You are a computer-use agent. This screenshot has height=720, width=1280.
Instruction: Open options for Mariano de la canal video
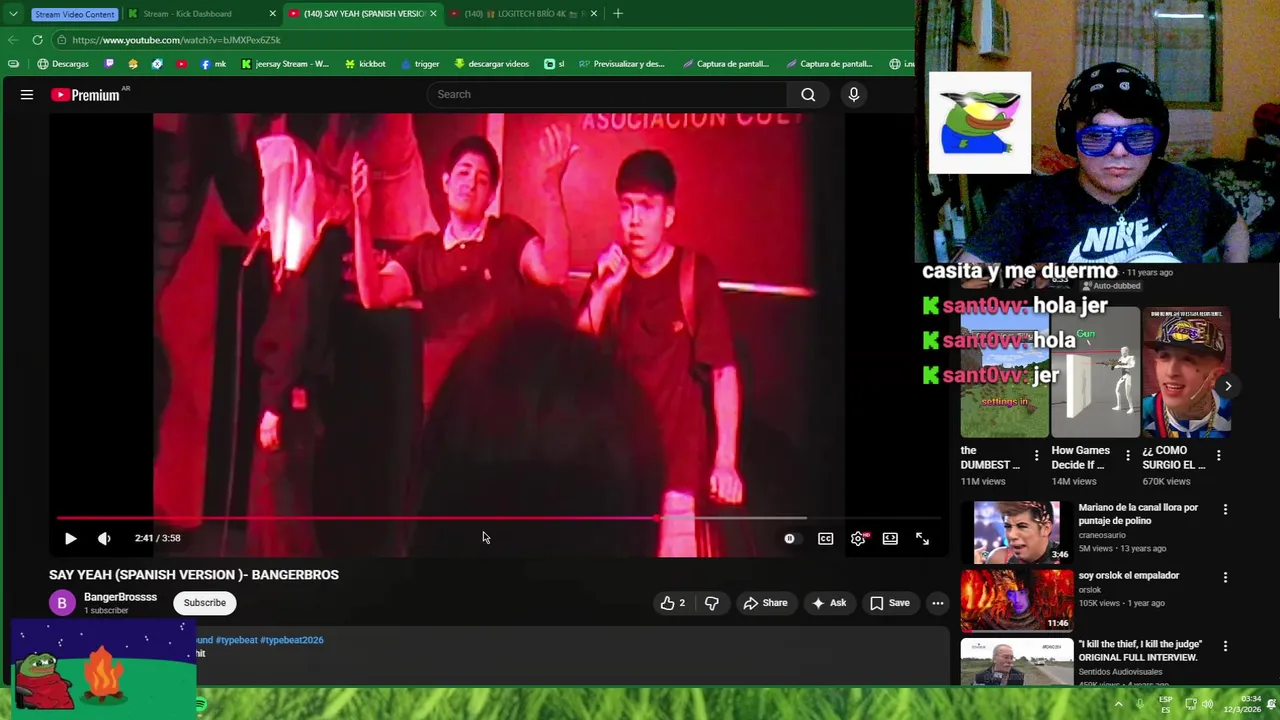(1225, 510)
